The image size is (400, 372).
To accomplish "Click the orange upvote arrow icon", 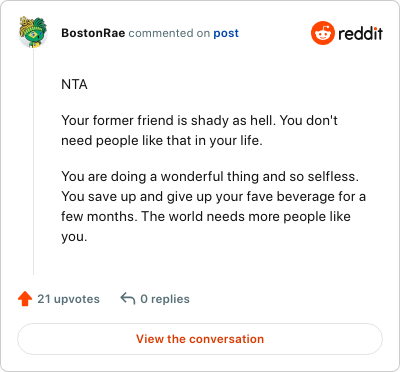I will (25, 299).
